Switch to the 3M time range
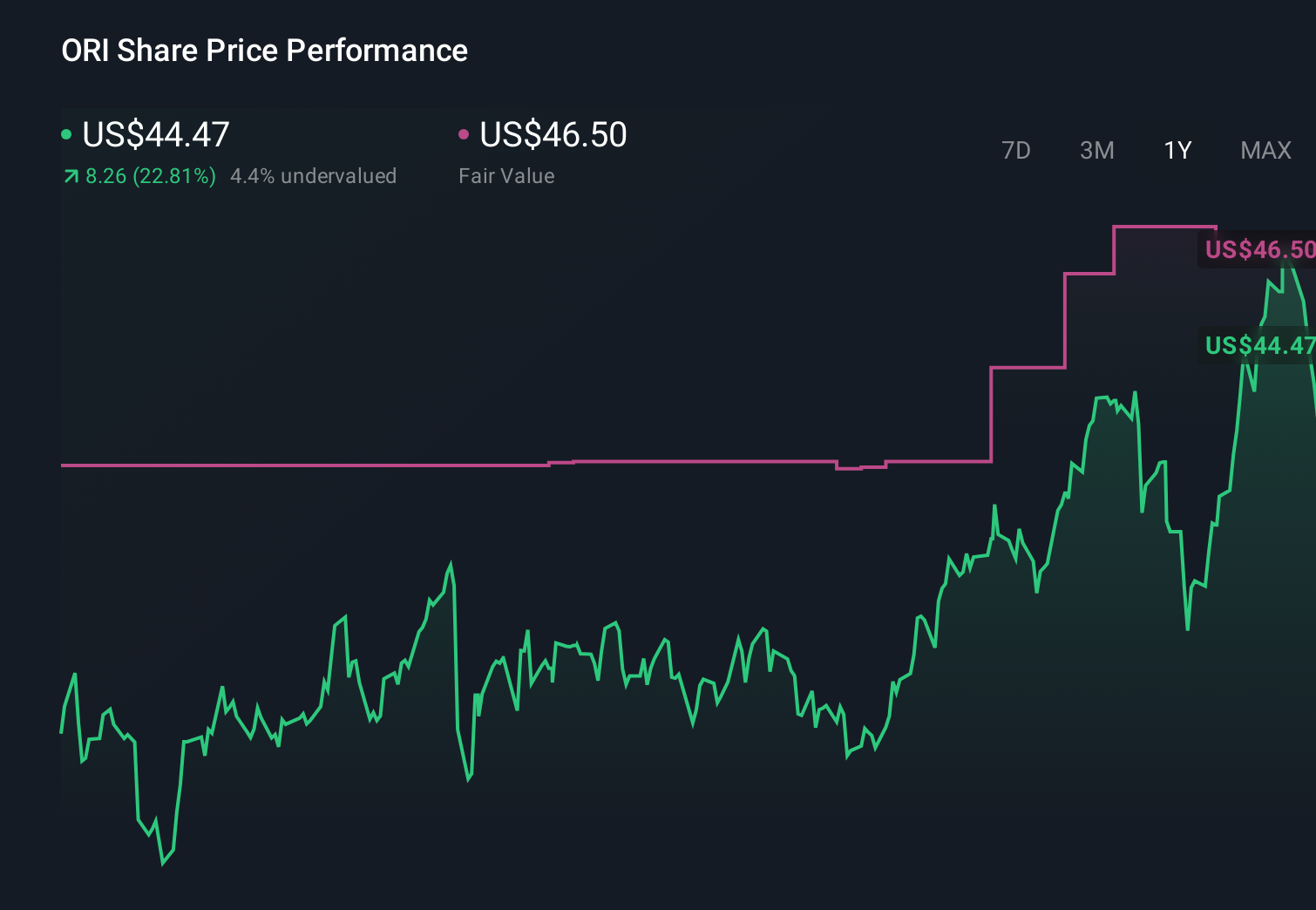This screenshot has width=1316, height=910. point(1096,150)
